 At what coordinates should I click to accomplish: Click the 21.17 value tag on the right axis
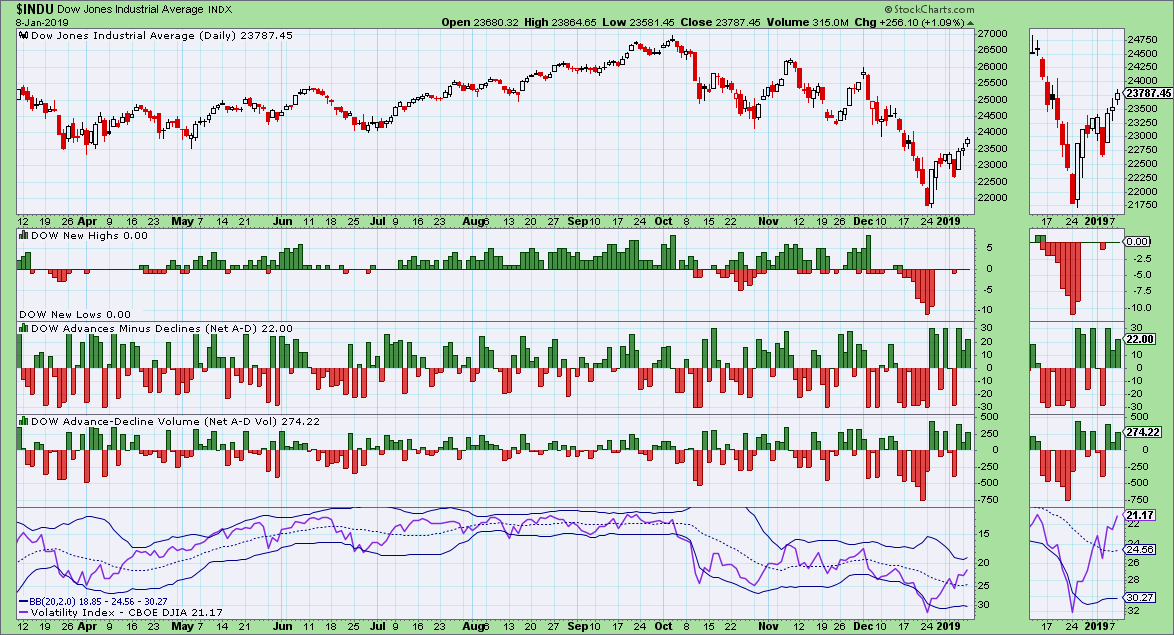coord(1140,515)
